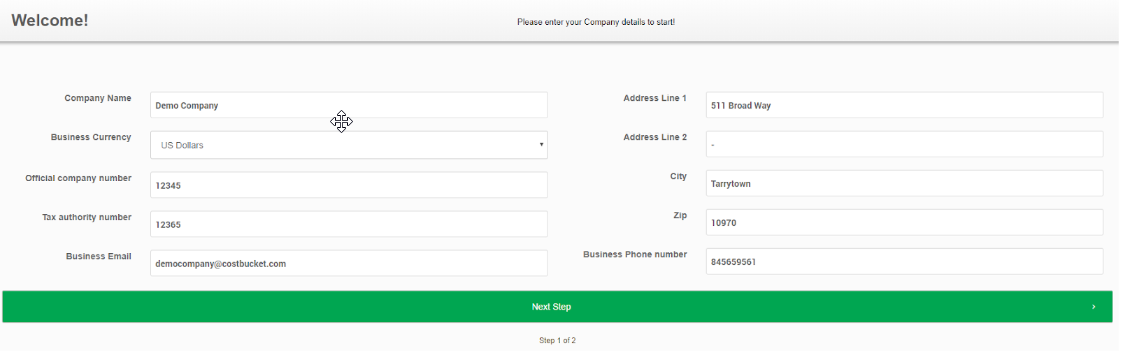Focus the Official company number field
1125x361 pixels.
click(x=349, y=184)
